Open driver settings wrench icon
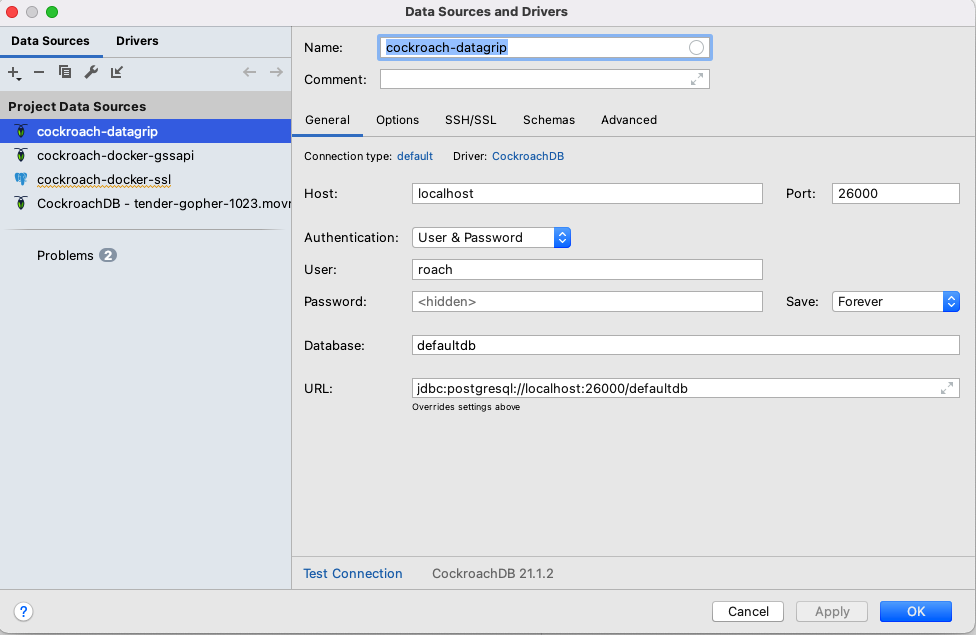976x635 pixels. (91, 72)
